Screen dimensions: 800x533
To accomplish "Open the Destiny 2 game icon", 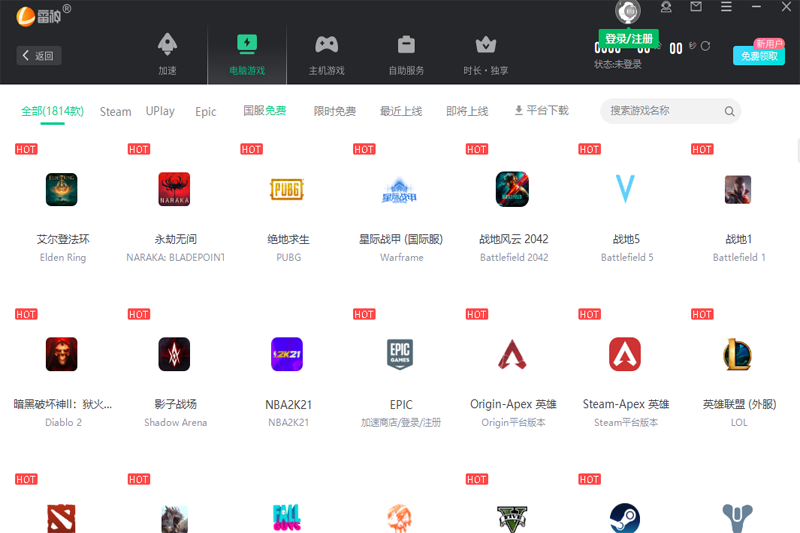I will click(x=738, y=519).
